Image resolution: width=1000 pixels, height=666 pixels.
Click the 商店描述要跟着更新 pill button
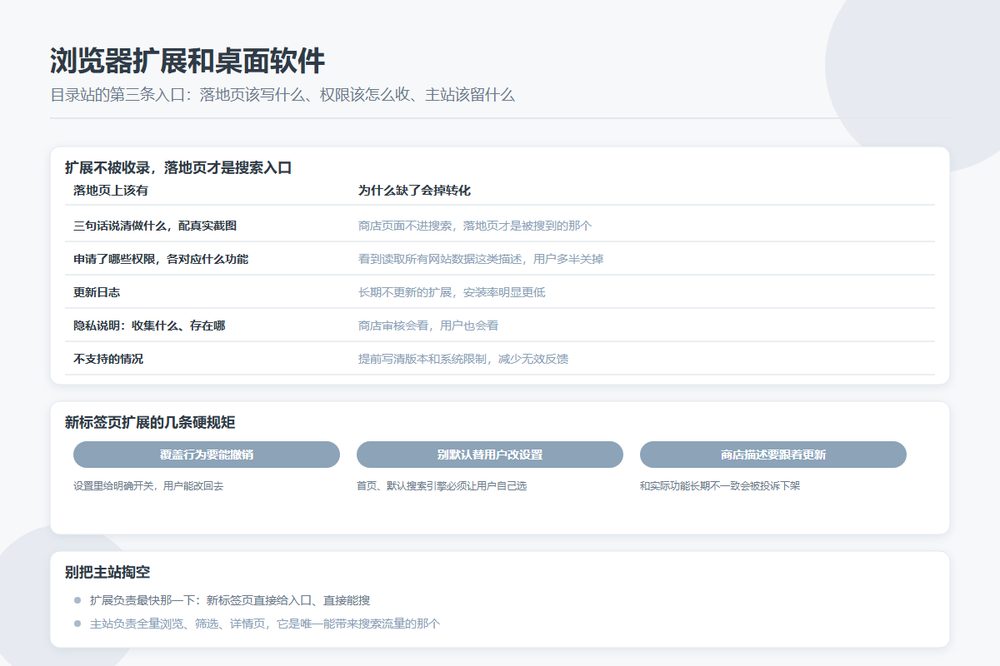click(x=773, y=454)
